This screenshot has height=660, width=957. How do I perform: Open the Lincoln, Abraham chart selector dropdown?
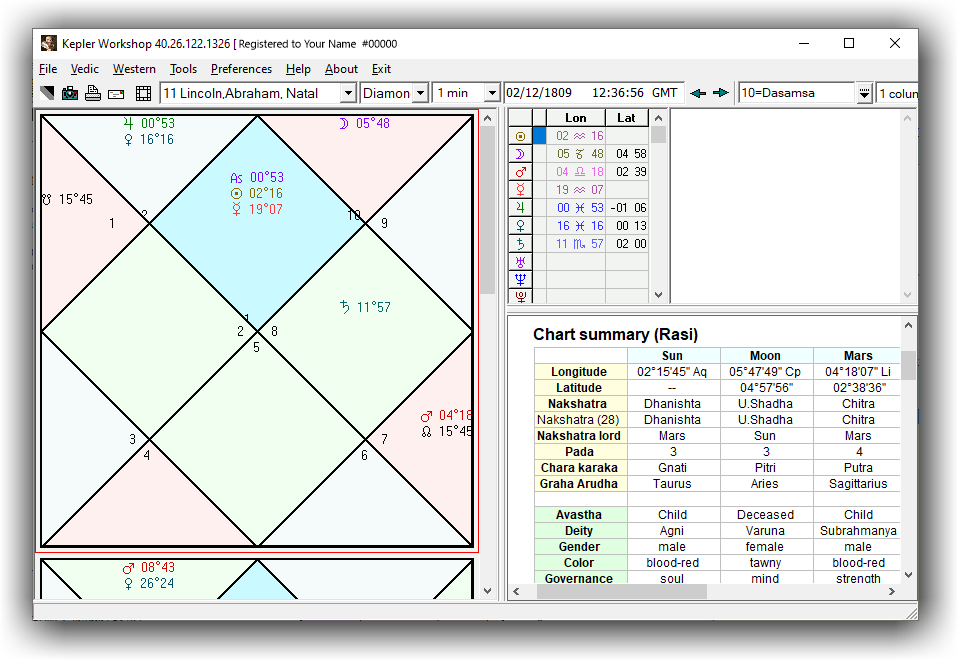click(348, 93)
